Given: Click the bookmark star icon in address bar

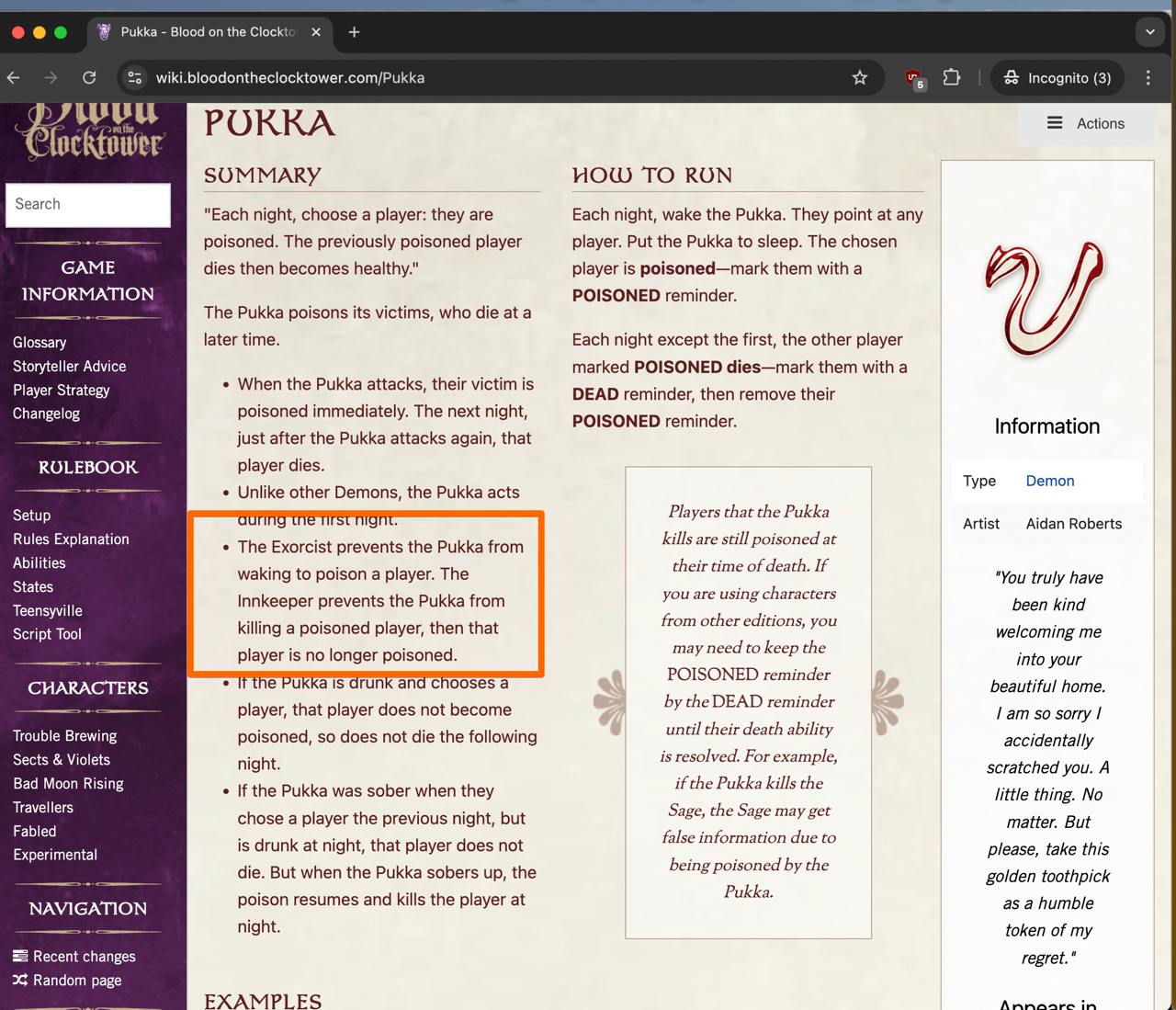Looking at the screenshot, I should click(859, 78).
